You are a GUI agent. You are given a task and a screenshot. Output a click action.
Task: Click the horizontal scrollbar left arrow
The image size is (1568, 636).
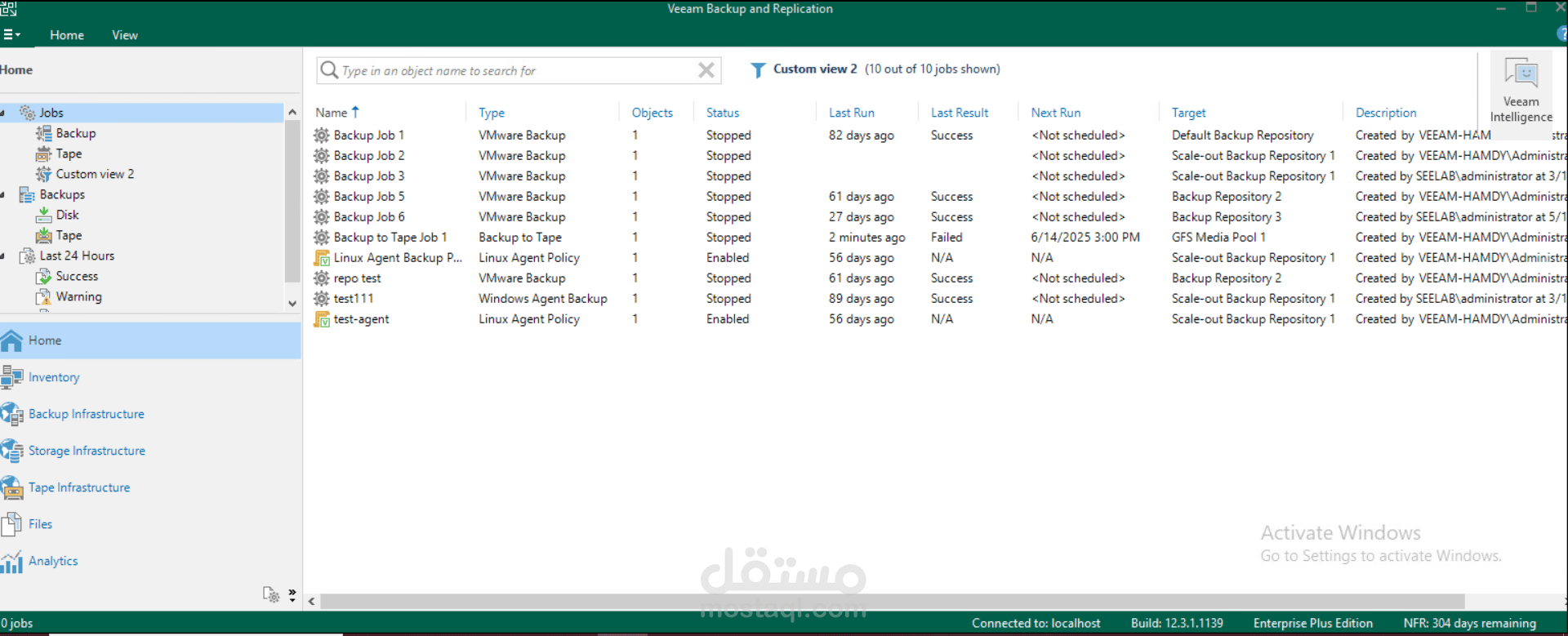[x=311, y=602]
